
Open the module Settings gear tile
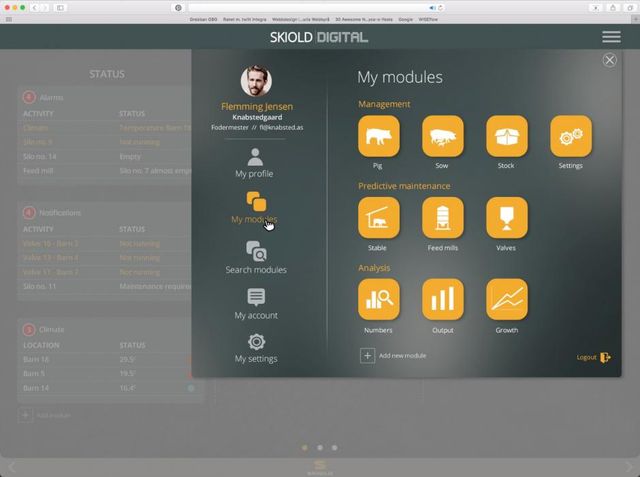point(570,136)
